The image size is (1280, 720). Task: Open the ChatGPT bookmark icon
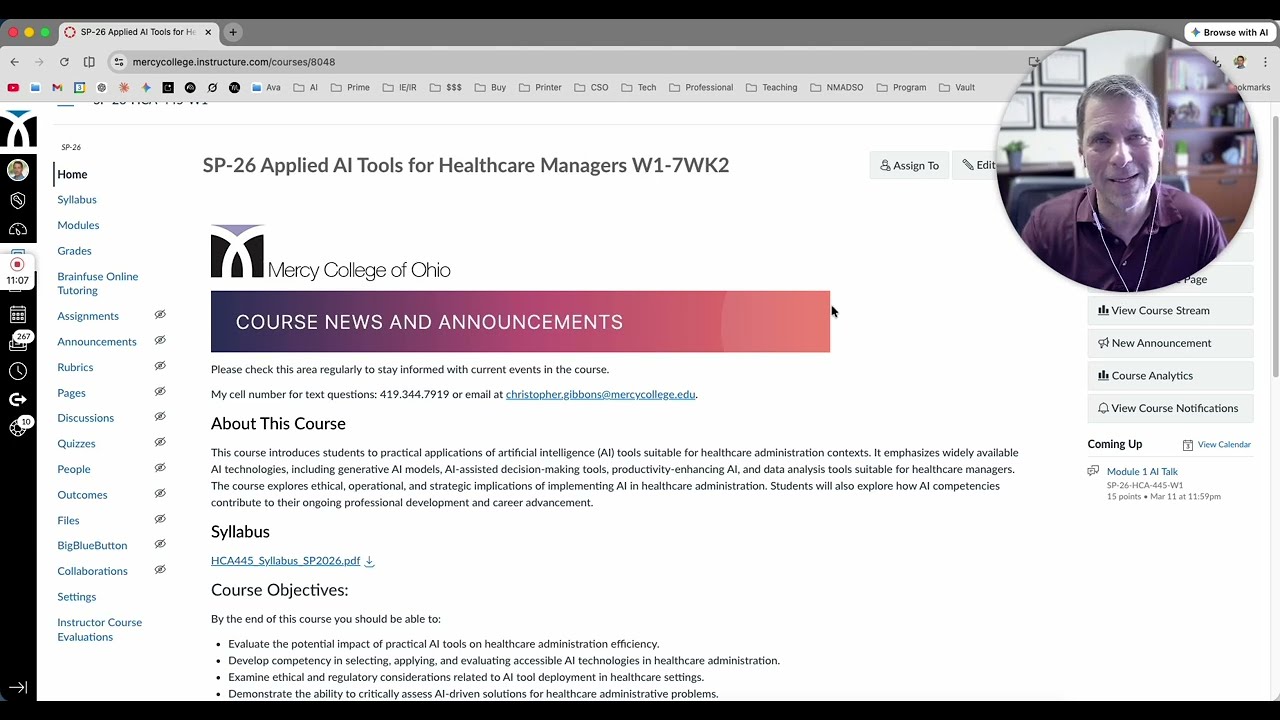(x=101, y=87)
